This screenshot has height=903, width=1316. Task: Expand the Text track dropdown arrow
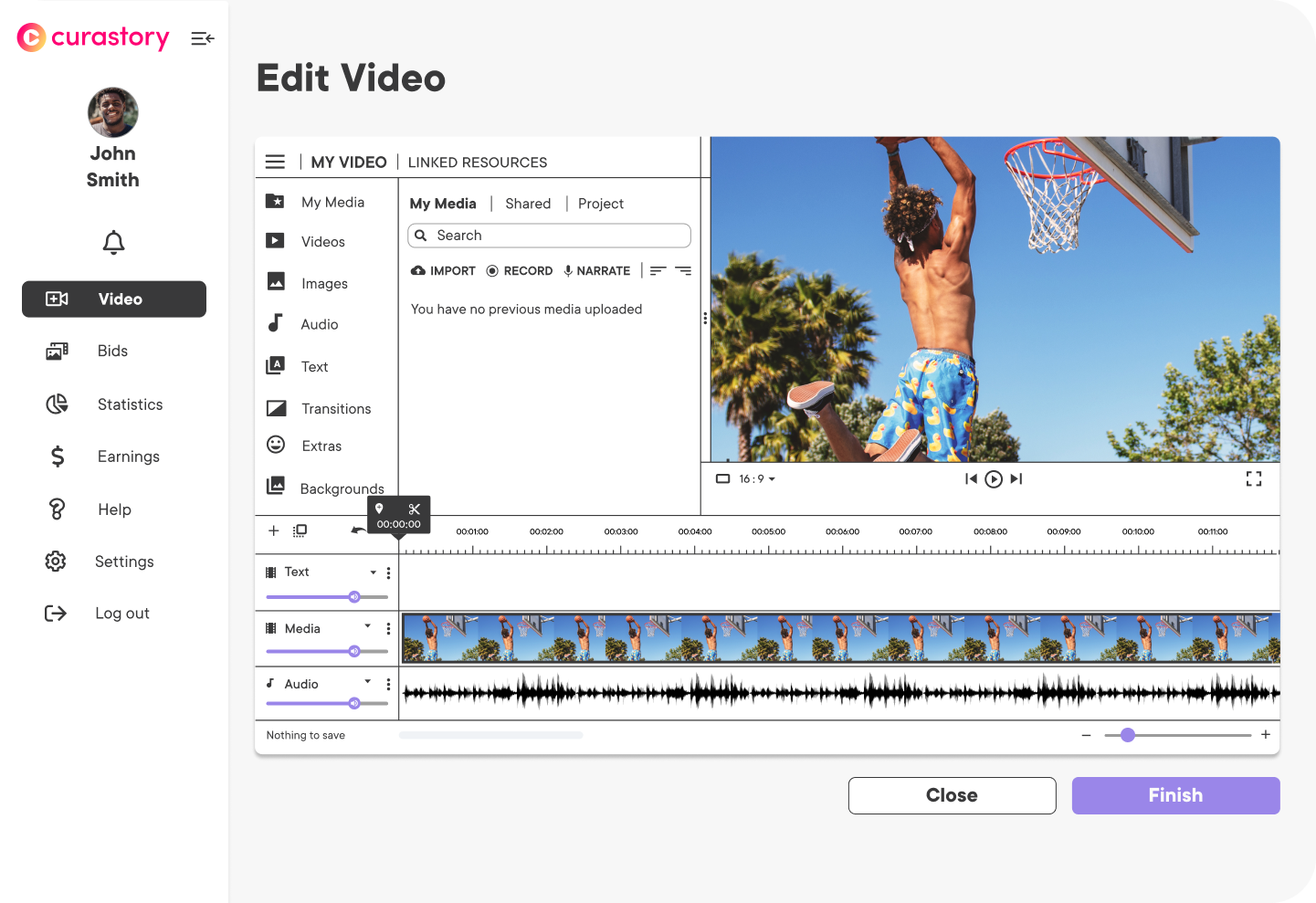point(373,572)
